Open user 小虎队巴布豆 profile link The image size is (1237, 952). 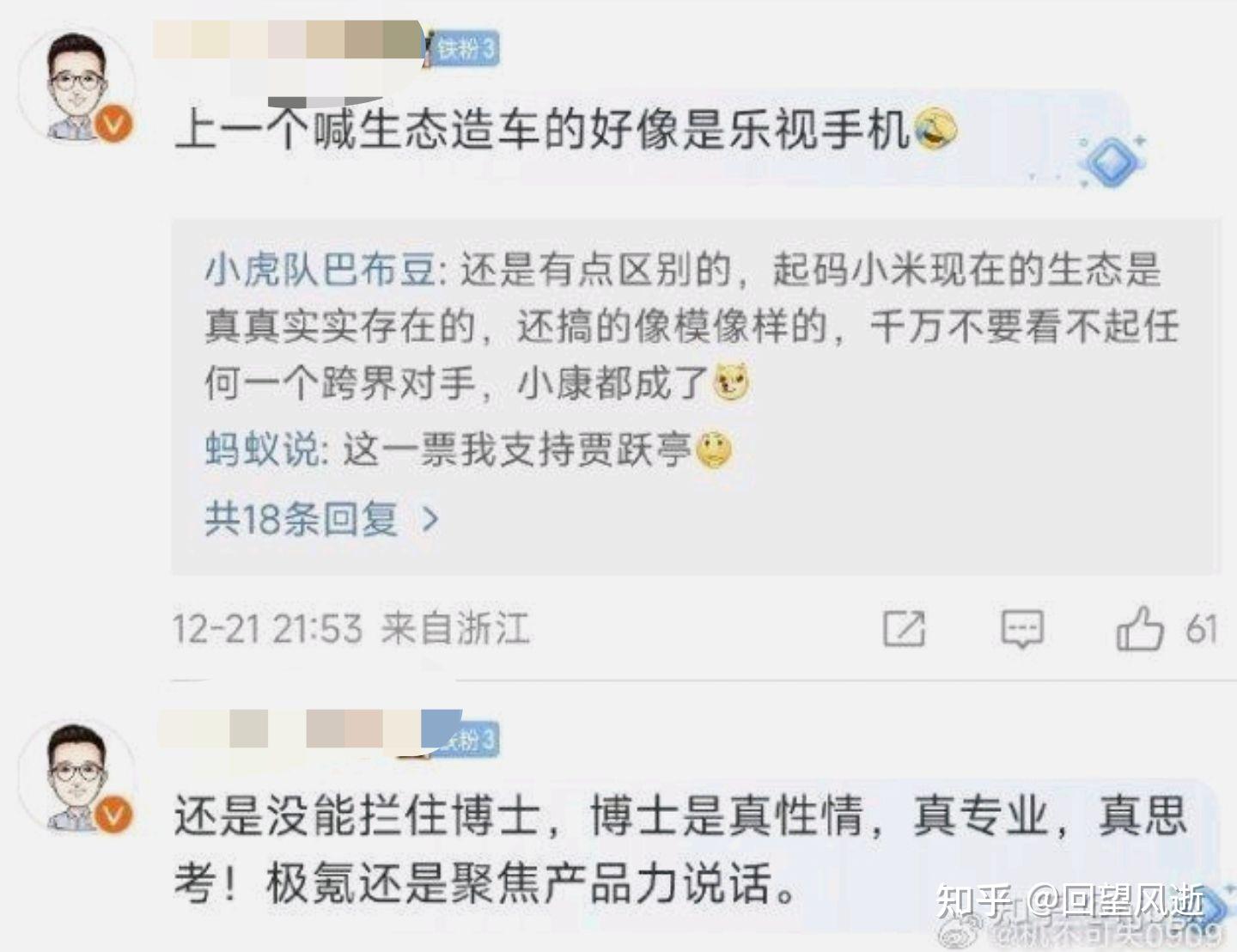coord(320,271)
